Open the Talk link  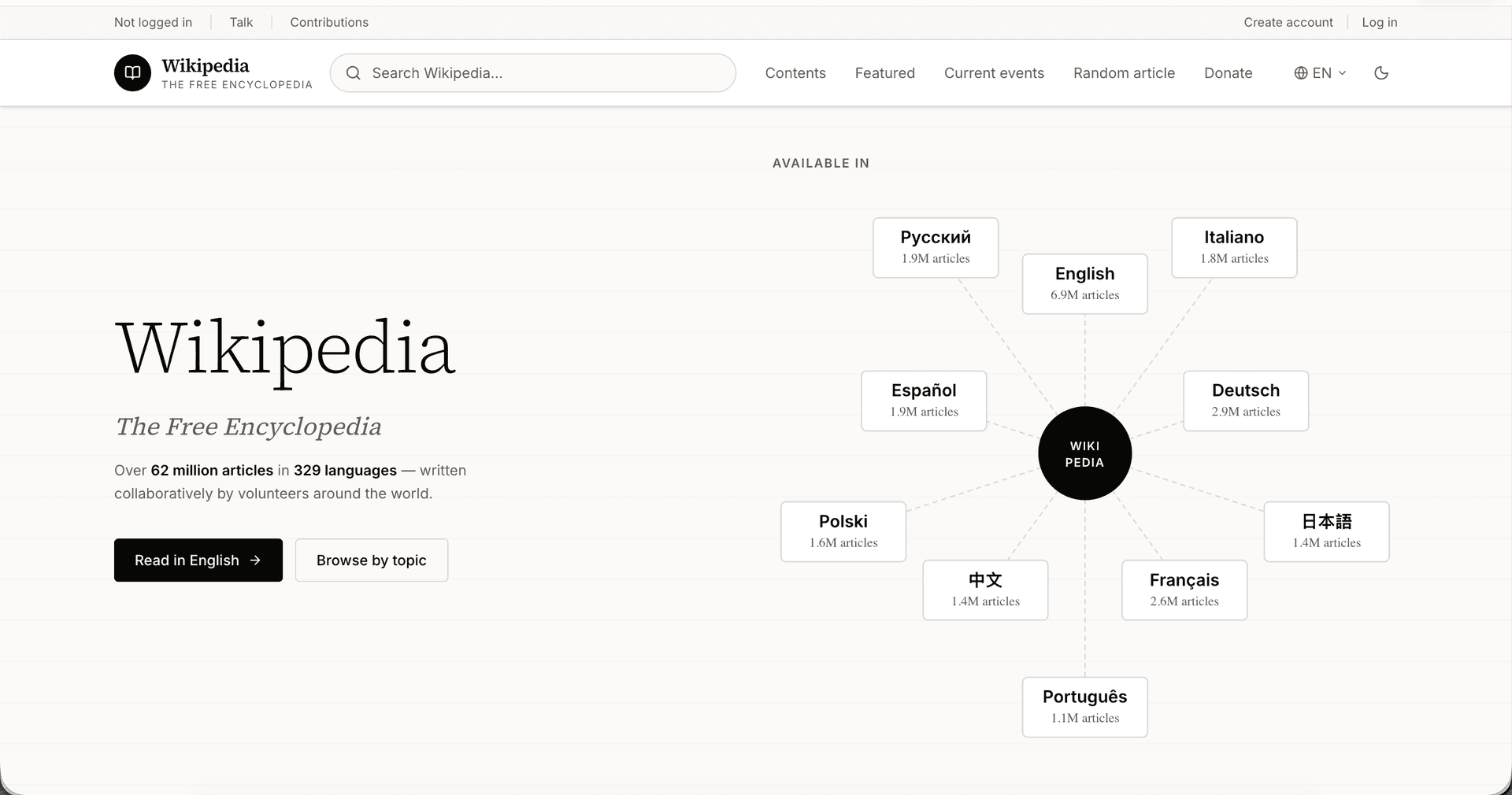[241, 22]
